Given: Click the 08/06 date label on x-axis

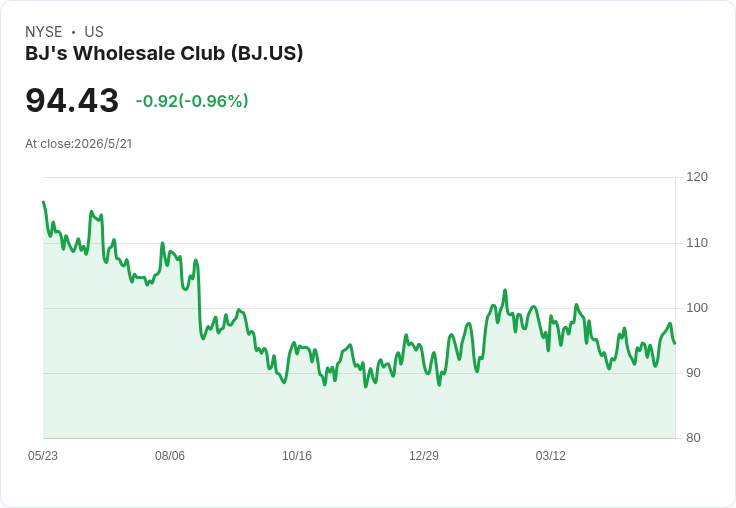Looking at the screenshot, I should coord(170,455).
